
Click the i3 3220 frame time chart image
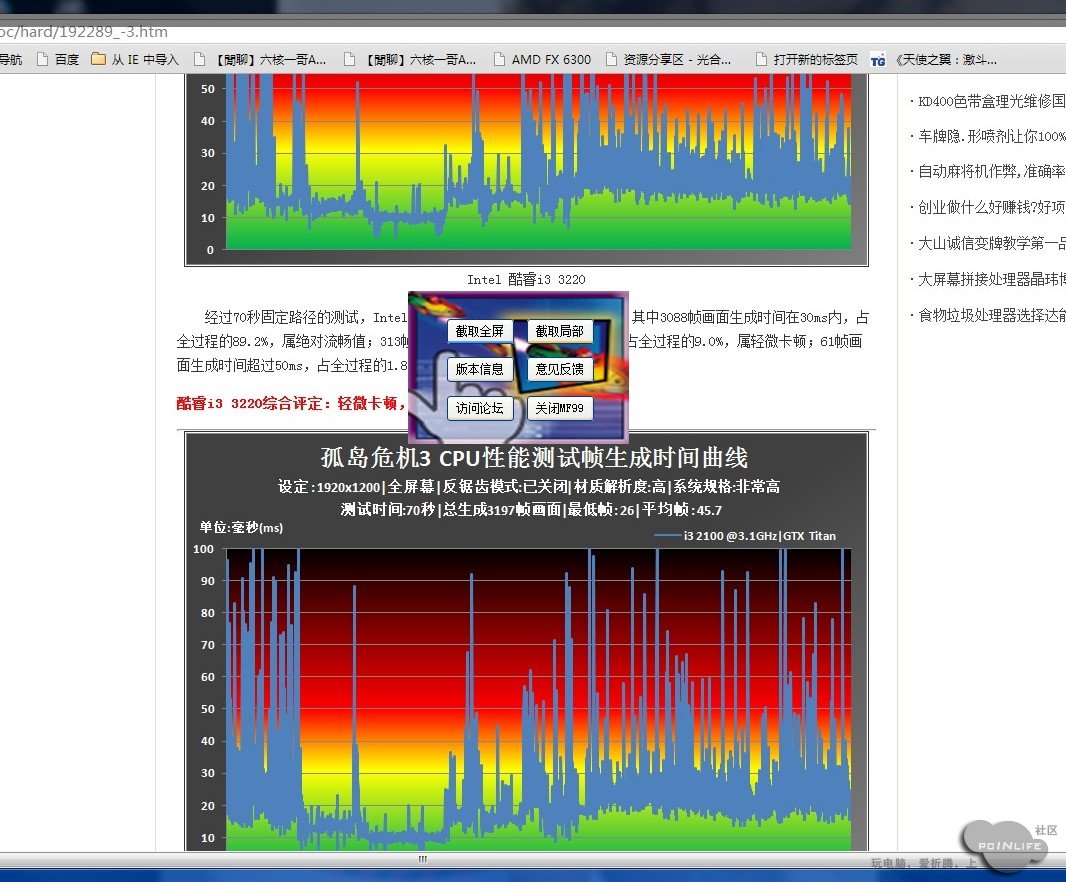click(527, 170)
